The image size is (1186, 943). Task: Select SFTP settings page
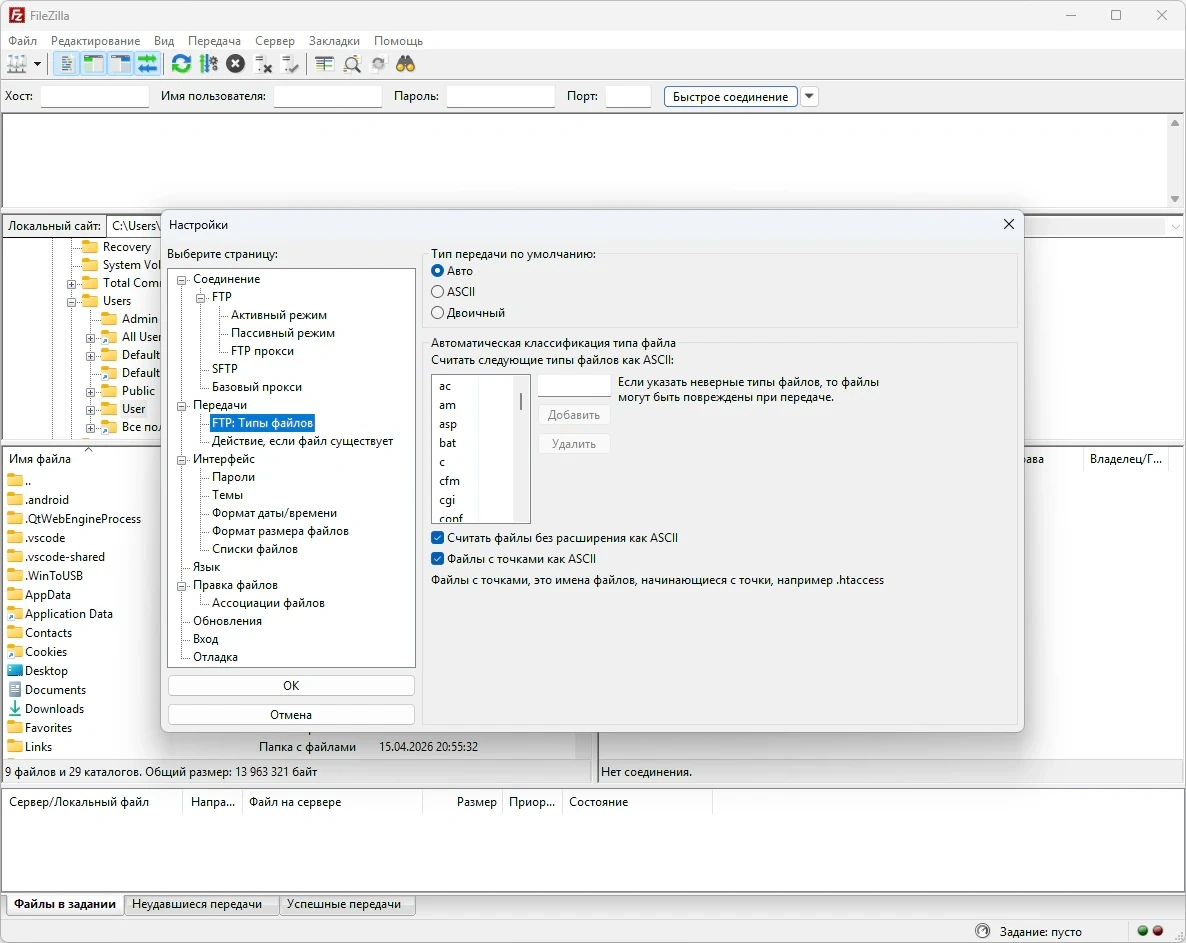(225, 369)
